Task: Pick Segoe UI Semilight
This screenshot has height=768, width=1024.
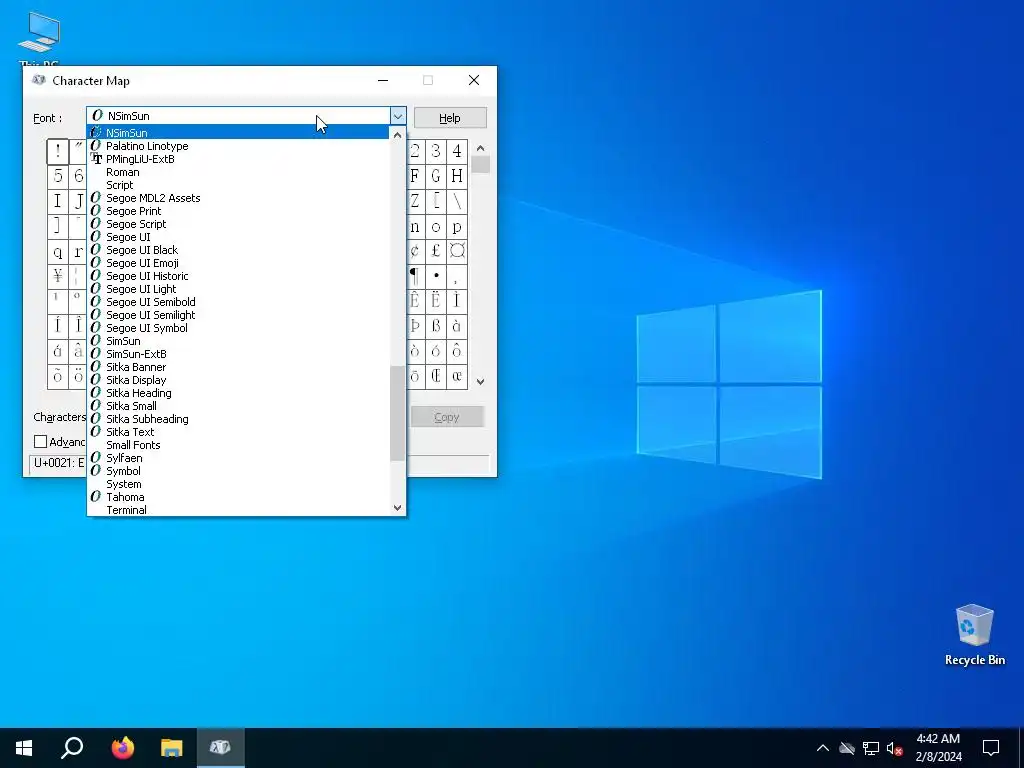Action: [238, 315]
